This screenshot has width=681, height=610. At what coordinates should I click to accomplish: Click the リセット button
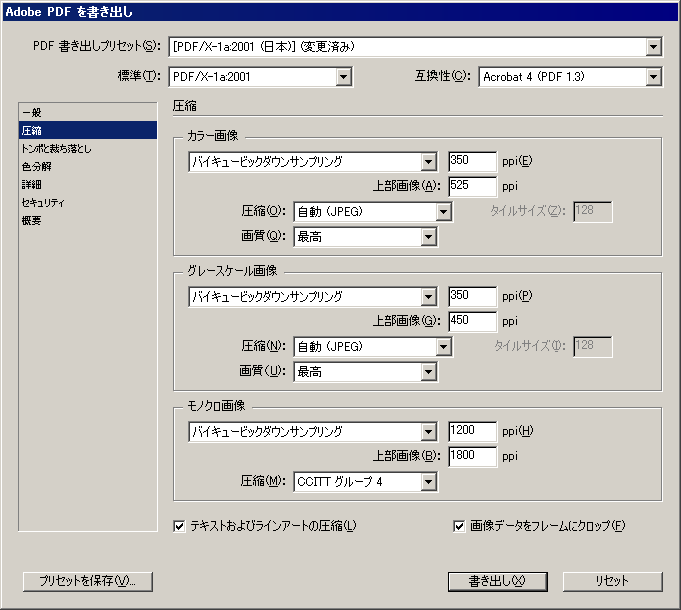tap(612, 581)
